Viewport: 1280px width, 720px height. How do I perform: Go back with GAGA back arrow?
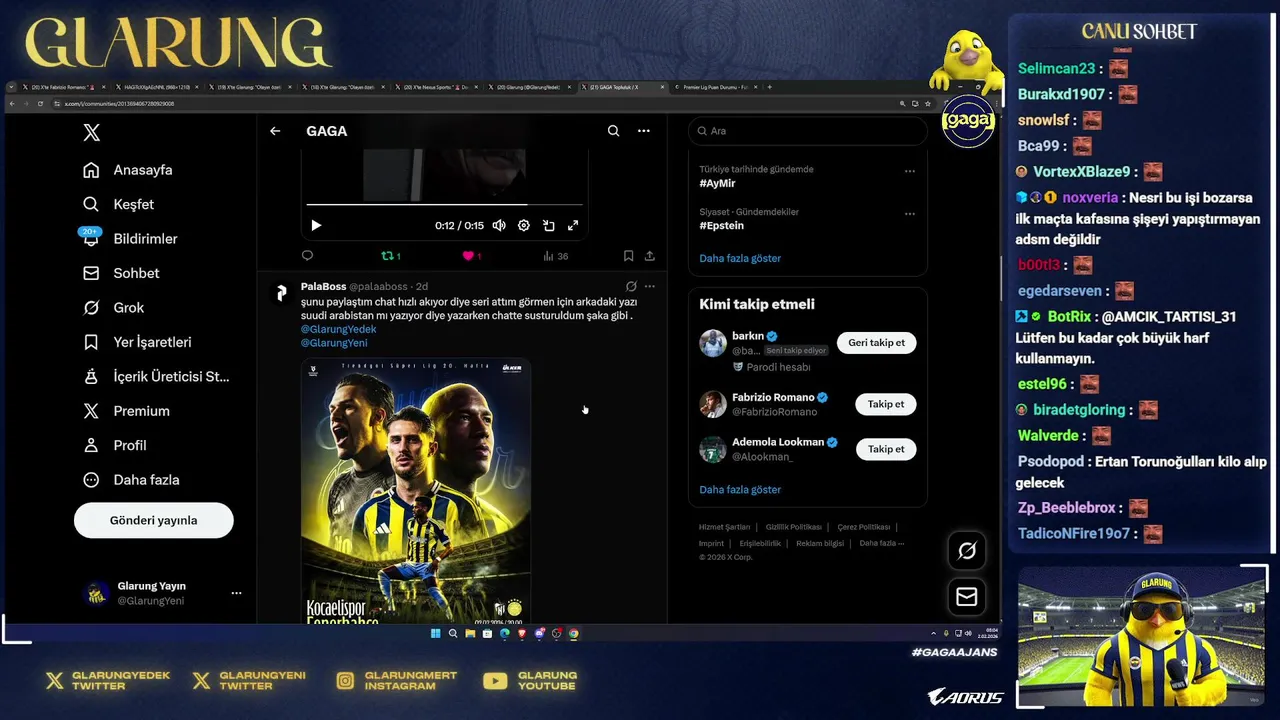275,131
